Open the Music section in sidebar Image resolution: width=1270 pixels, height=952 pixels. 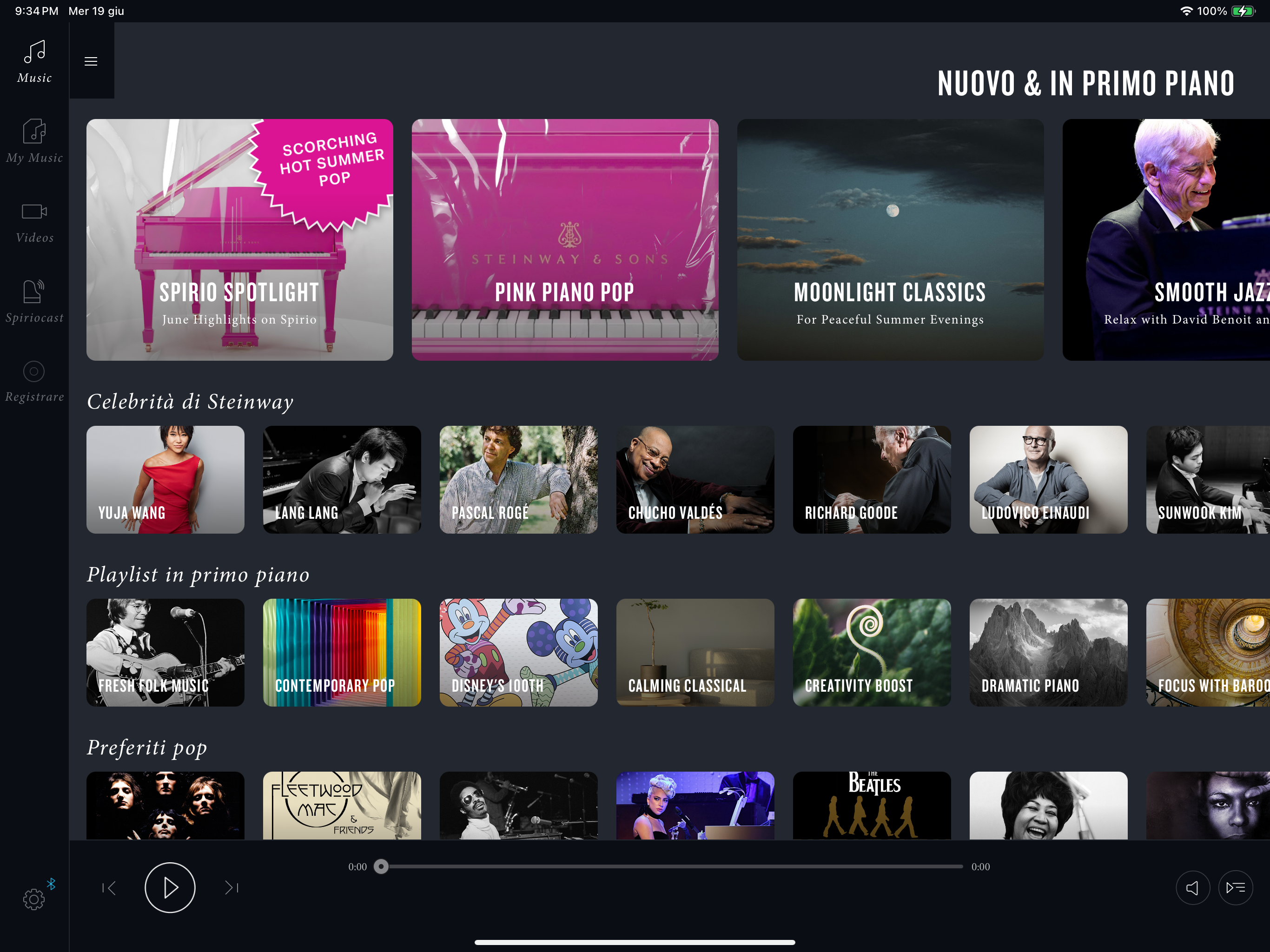click(34, 62)
